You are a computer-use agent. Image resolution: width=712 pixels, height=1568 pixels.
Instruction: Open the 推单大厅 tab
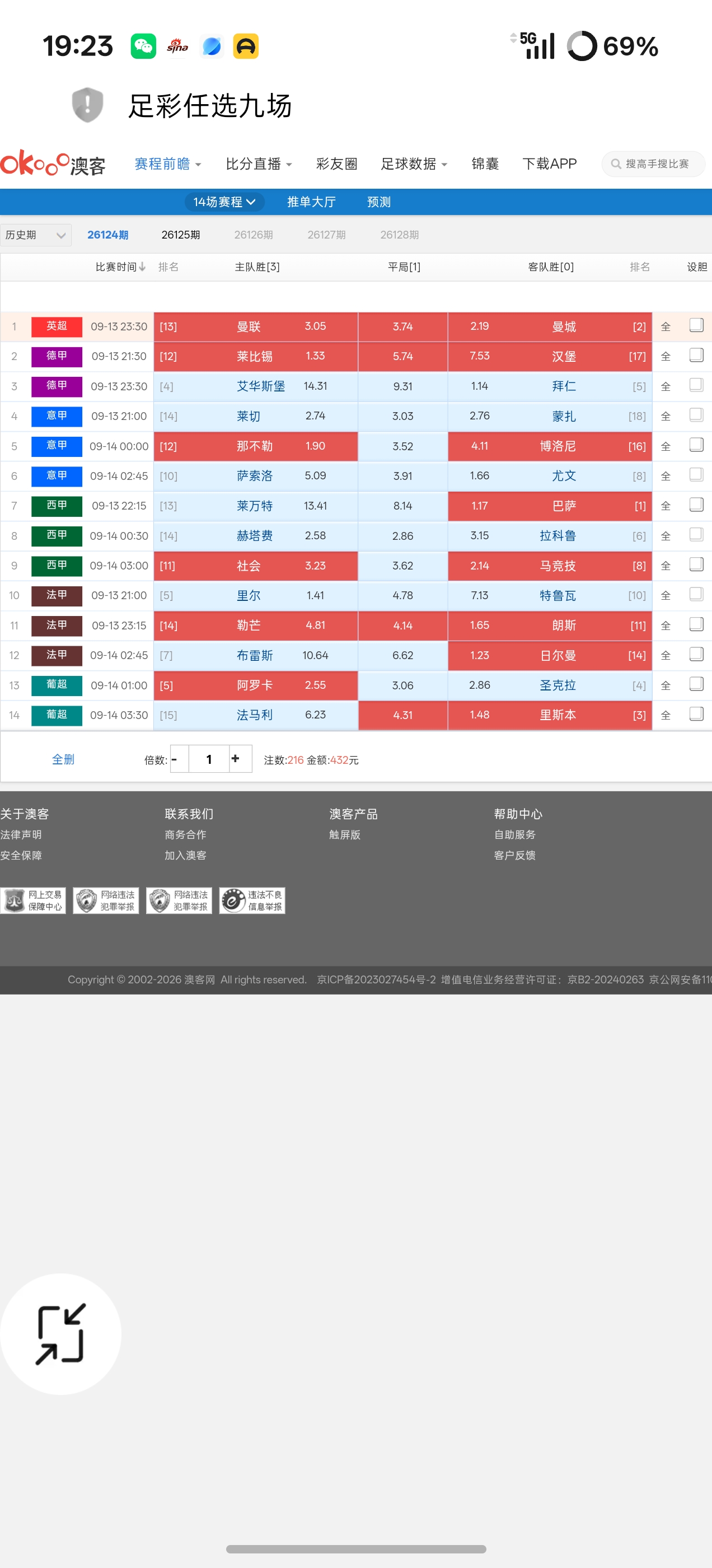pyautogui.click(x=312, y=202)
